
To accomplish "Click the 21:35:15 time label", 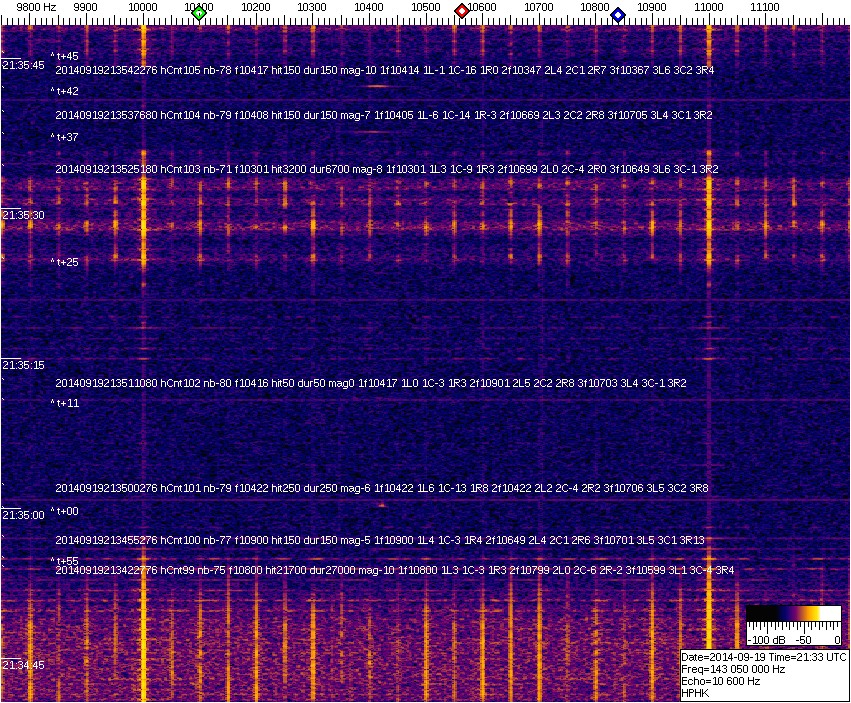I will click(x=23, y=365).
